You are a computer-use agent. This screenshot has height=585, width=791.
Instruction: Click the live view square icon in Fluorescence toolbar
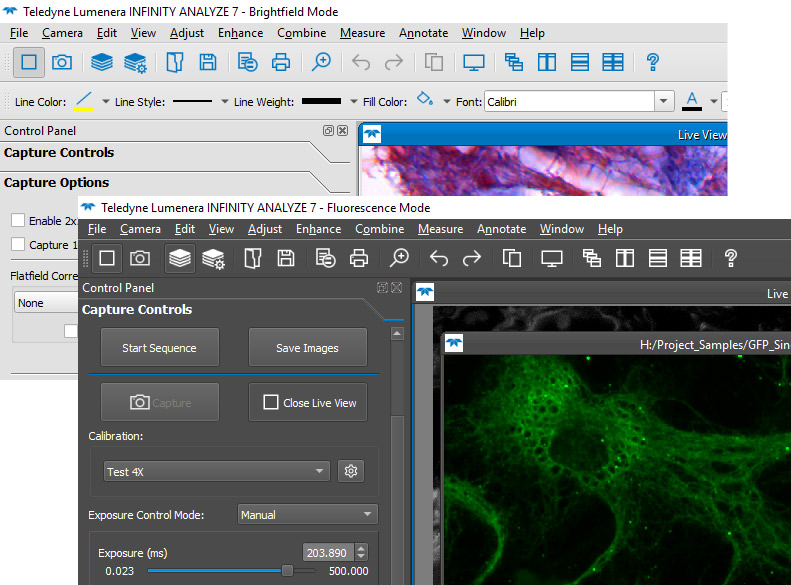click(x=107, y=258)
